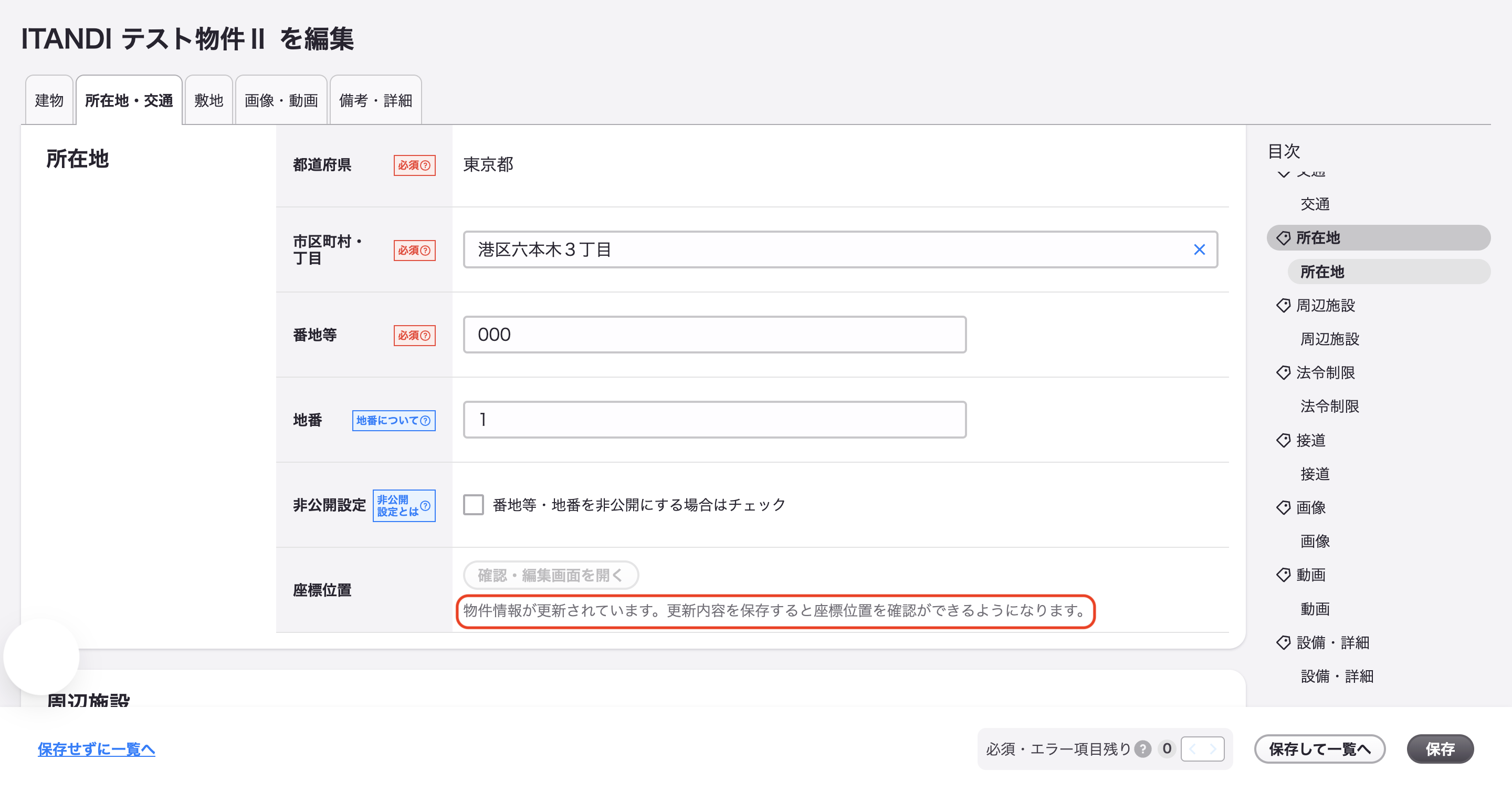Screen dimensions: 1512x791
Task: Click the 法令制限 section label in 目次
Action: pos(1325,372)
